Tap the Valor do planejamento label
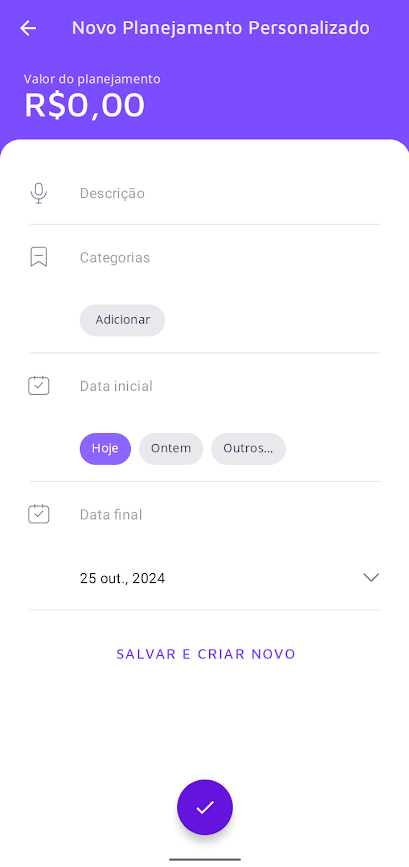 click(x=92, y=79)
